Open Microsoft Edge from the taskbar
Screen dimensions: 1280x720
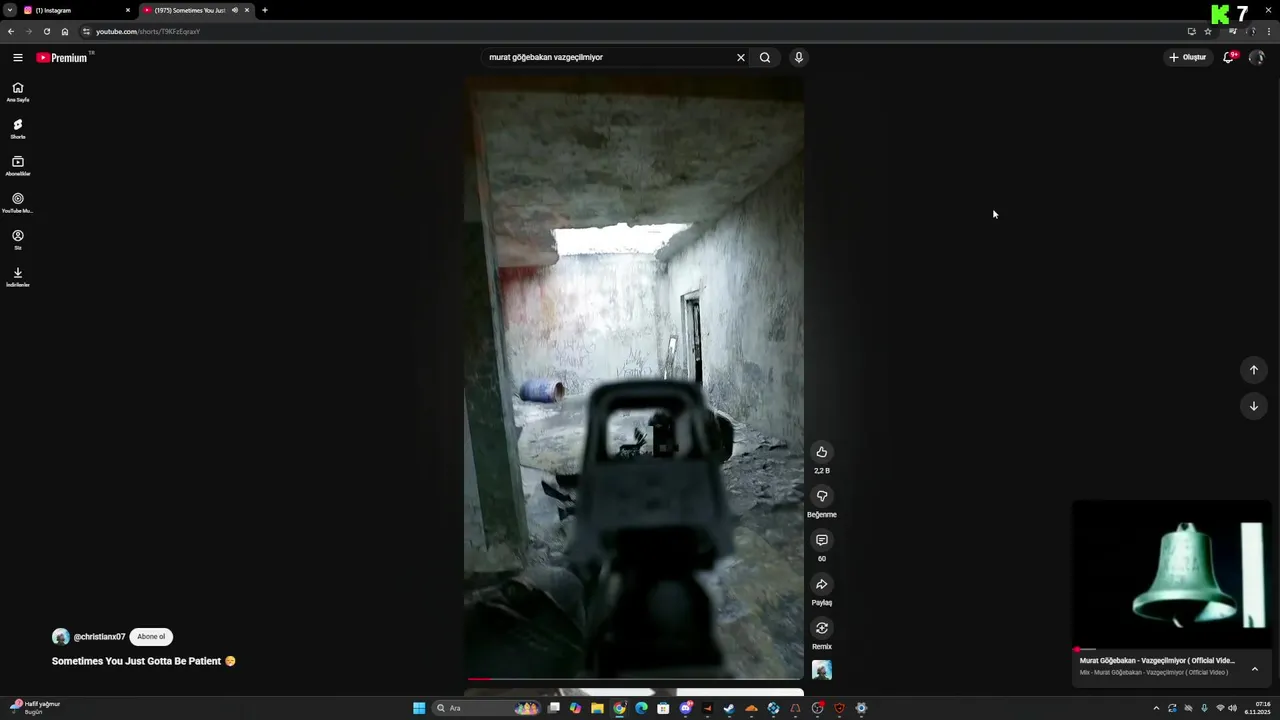[641, 708]
